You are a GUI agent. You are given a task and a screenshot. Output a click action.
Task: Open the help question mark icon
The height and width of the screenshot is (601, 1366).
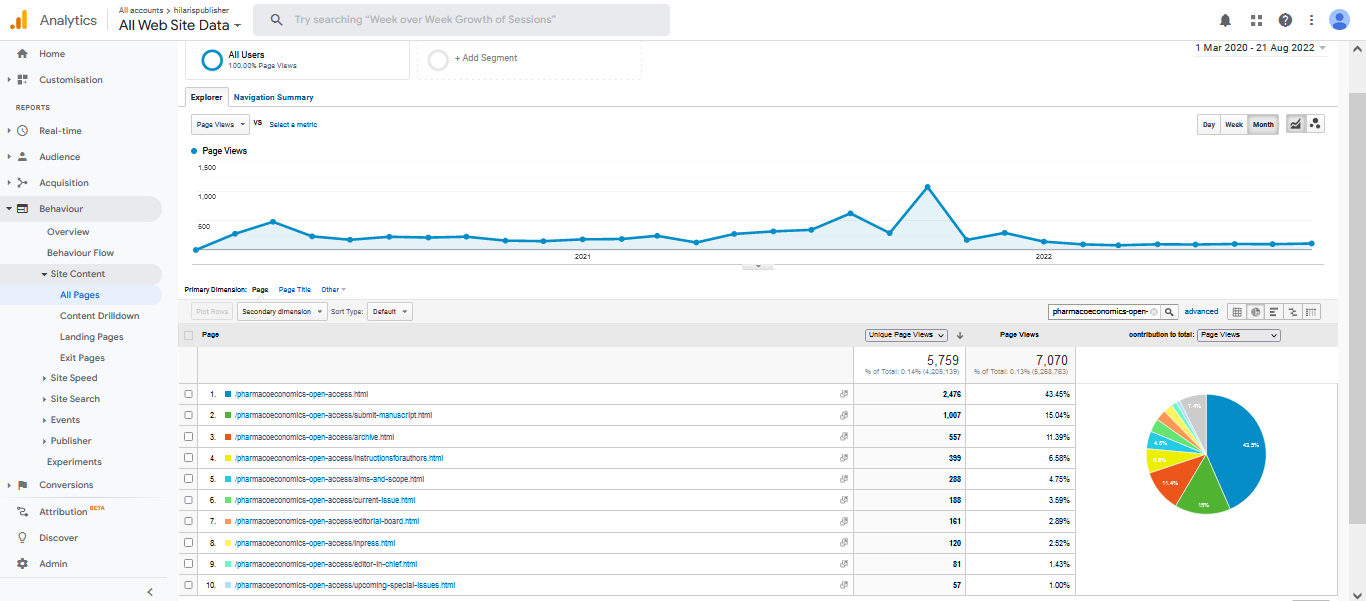pyautogui.click(x=1285, y=20)
